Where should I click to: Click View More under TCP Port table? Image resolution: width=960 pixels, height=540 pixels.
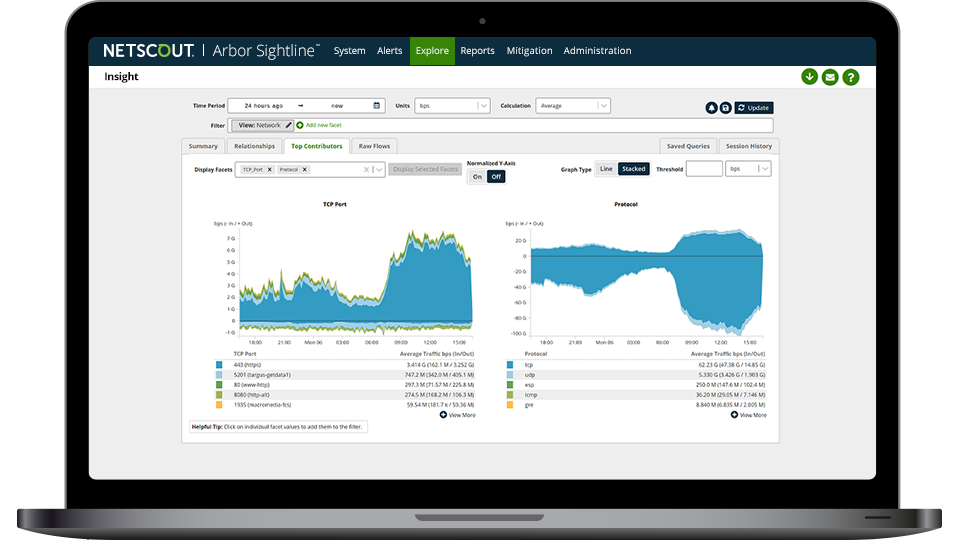click(457, 414)
